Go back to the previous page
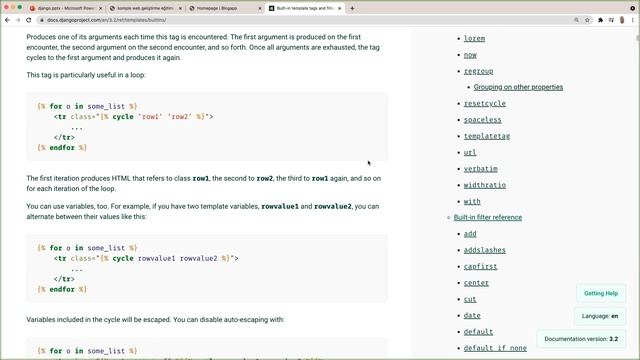This screenshot has width=640, height=360. tap(7, 20)
